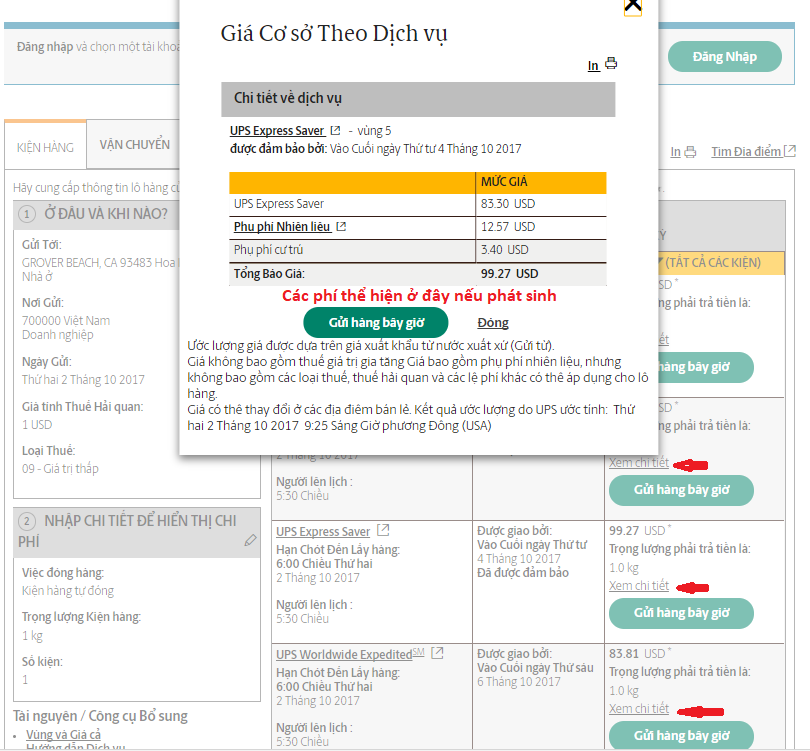Click 'Xem chi tiết' in the row above UPS Express Saver
Screen dimensions: 810x751
[638, 463]
